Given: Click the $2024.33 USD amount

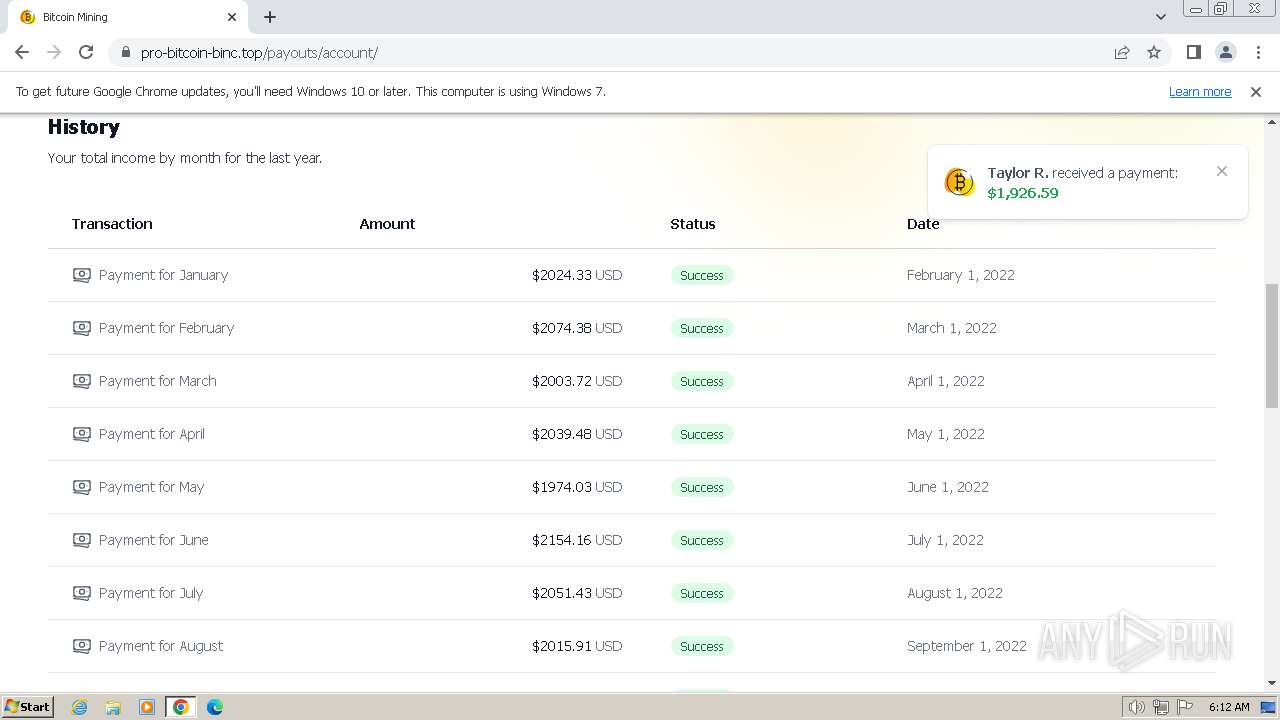Looking at the screenshot, I should click(x=577, y=275).
